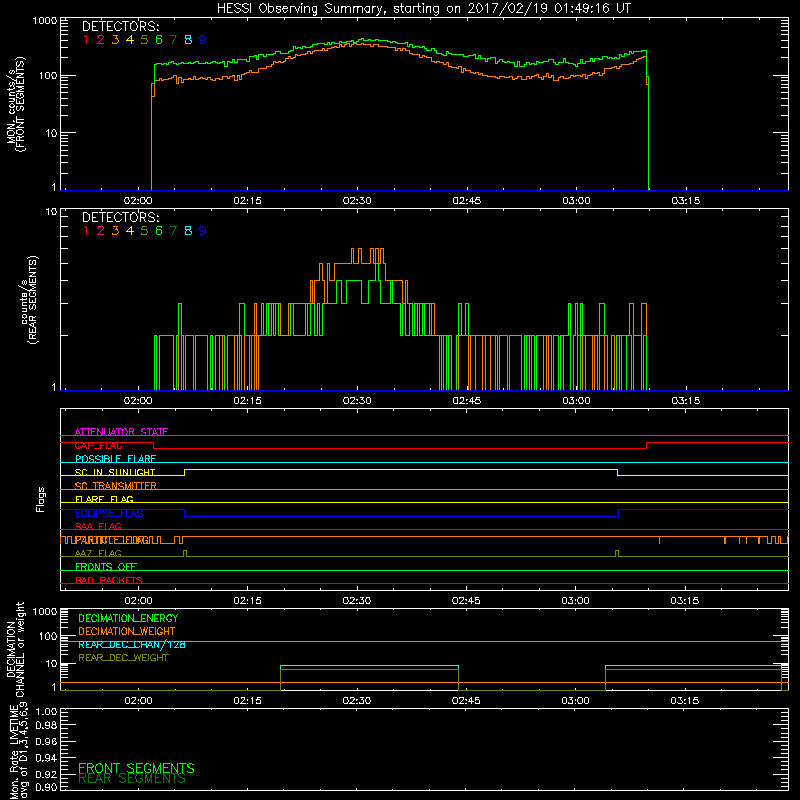Click the BAD_PACKETS flag label
This screenshot has width=800, height=800.
(109, 580)
